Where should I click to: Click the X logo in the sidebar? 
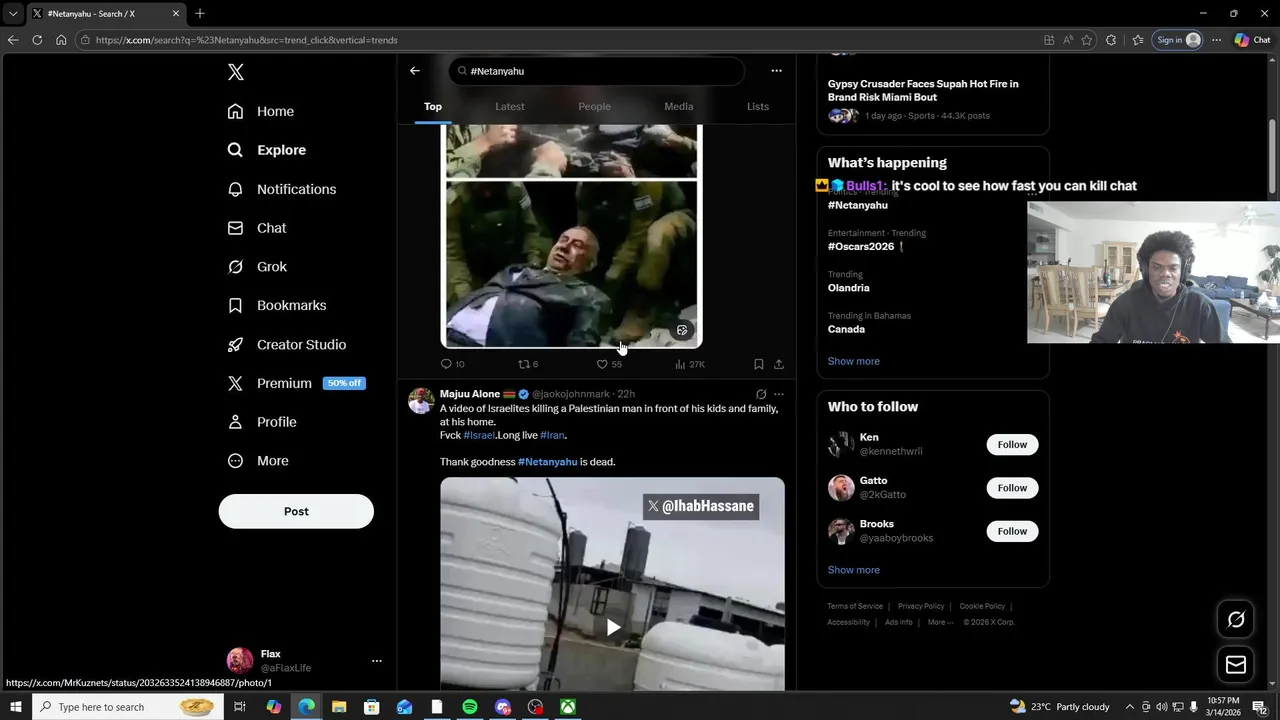pyautogui.click(x=235, y=72)
